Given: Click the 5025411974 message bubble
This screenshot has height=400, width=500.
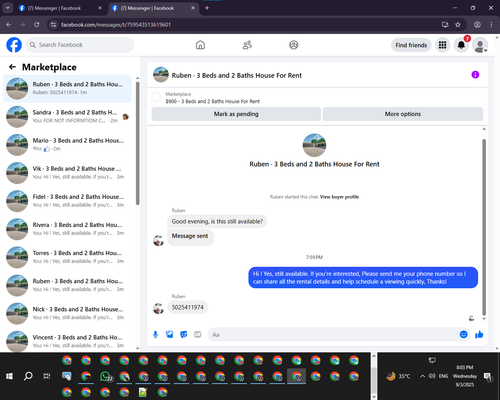Looking at the screenshot, I should tap(188, 307).
